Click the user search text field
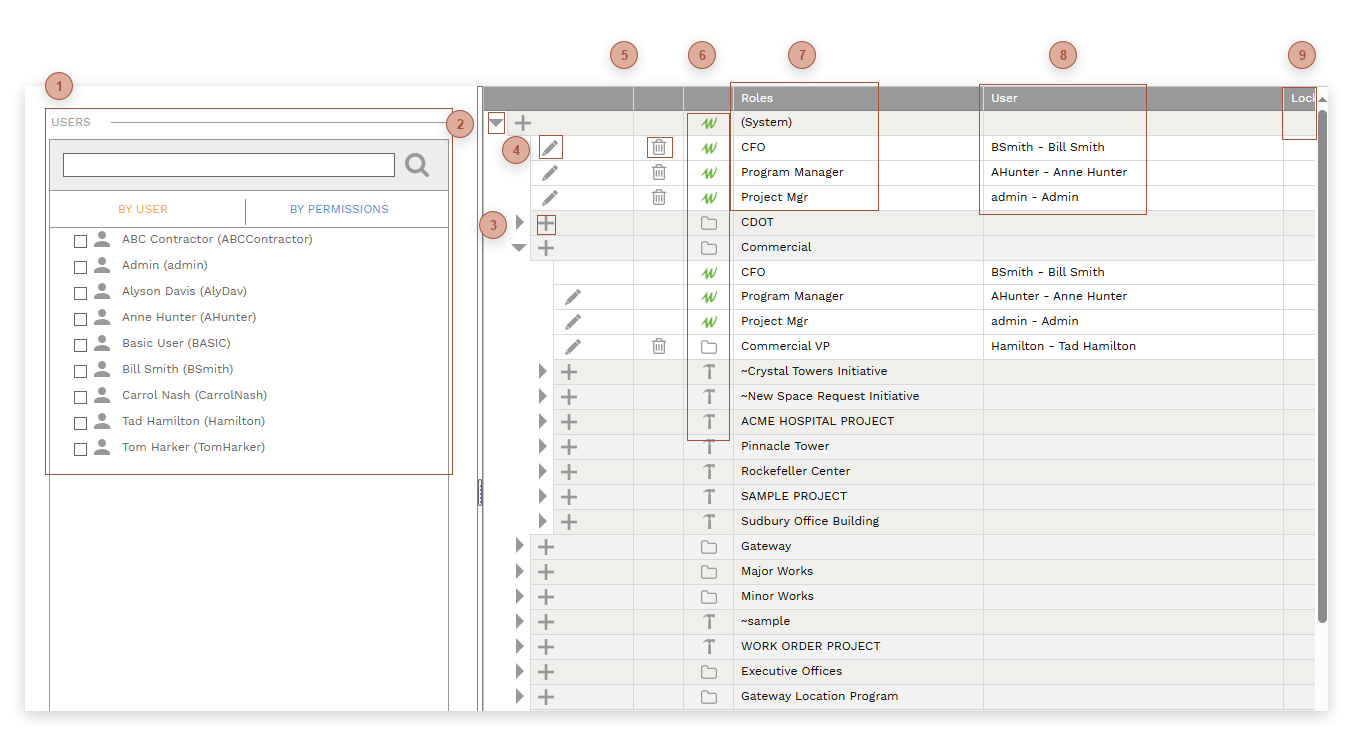This screenshot has height=734, width=1347. coord(229,165)
